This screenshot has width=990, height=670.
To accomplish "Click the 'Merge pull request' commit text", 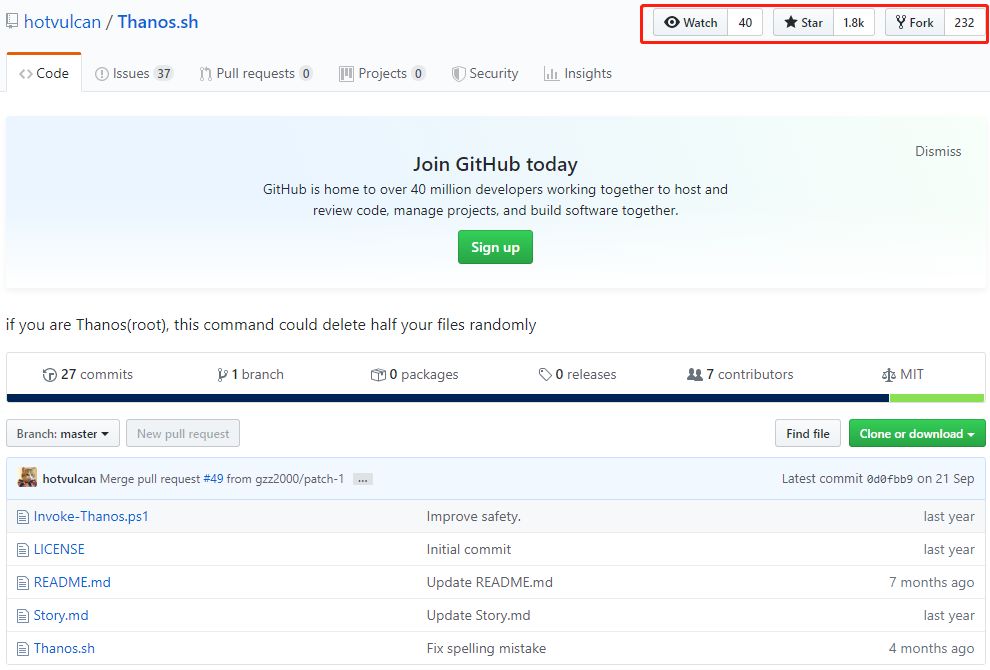I will coord(150,479).
